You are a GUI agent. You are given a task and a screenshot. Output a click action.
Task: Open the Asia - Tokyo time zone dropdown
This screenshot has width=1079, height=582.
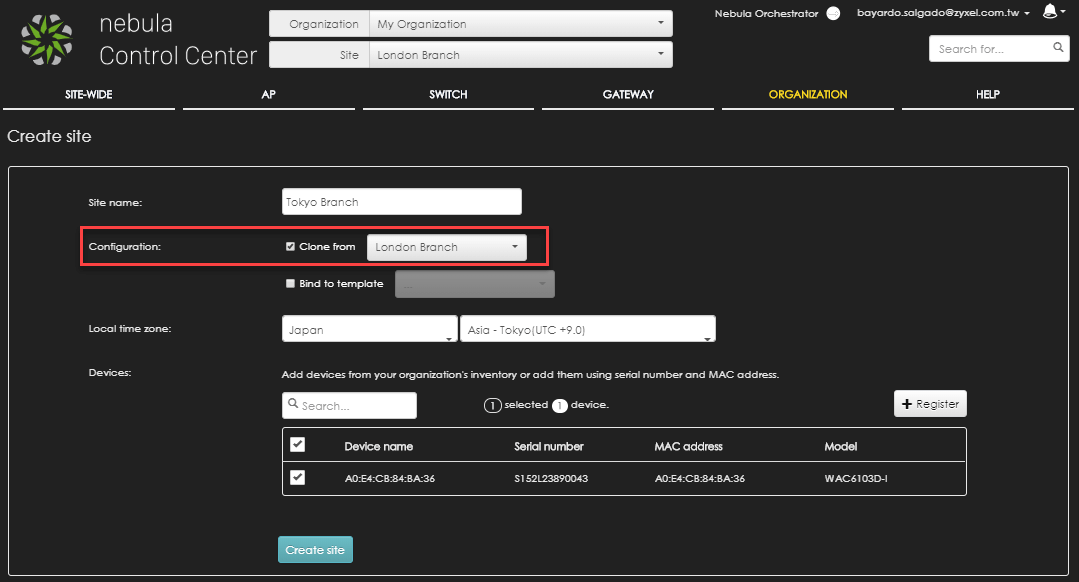(588, 329)
